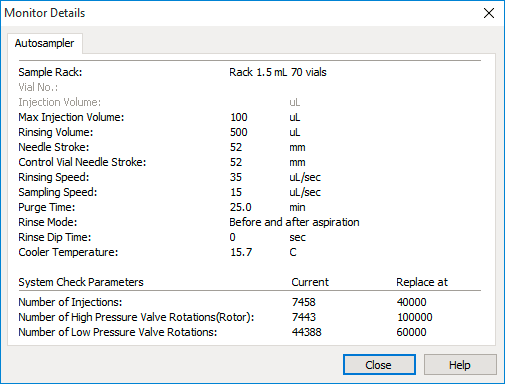
Task: Click the low pressure rotations count 44388
Action: point(307,332)
